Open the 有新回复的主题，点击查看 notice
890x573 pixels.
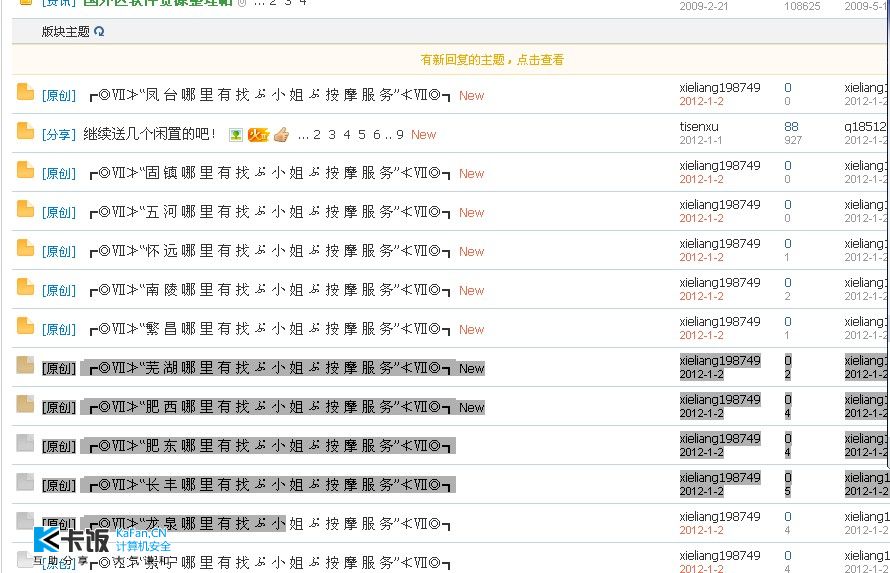coord(492,60)
